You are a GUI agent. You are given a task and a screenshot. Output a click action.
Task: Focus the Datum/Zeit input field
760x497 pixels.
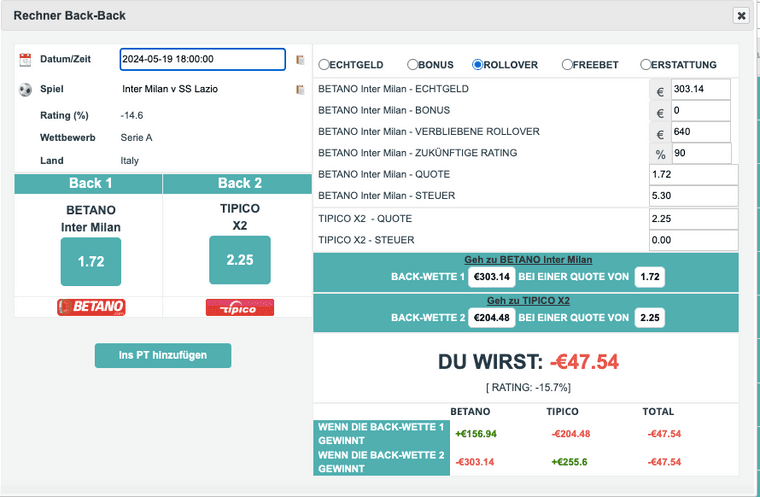click(x=202, y=59)
